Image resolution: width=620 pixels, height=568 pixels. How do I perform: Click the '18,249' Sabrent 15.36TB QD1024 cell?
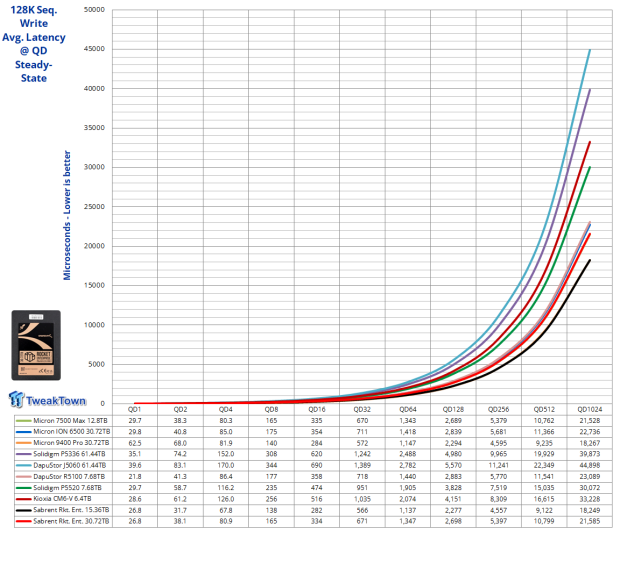tap(590, 510)
